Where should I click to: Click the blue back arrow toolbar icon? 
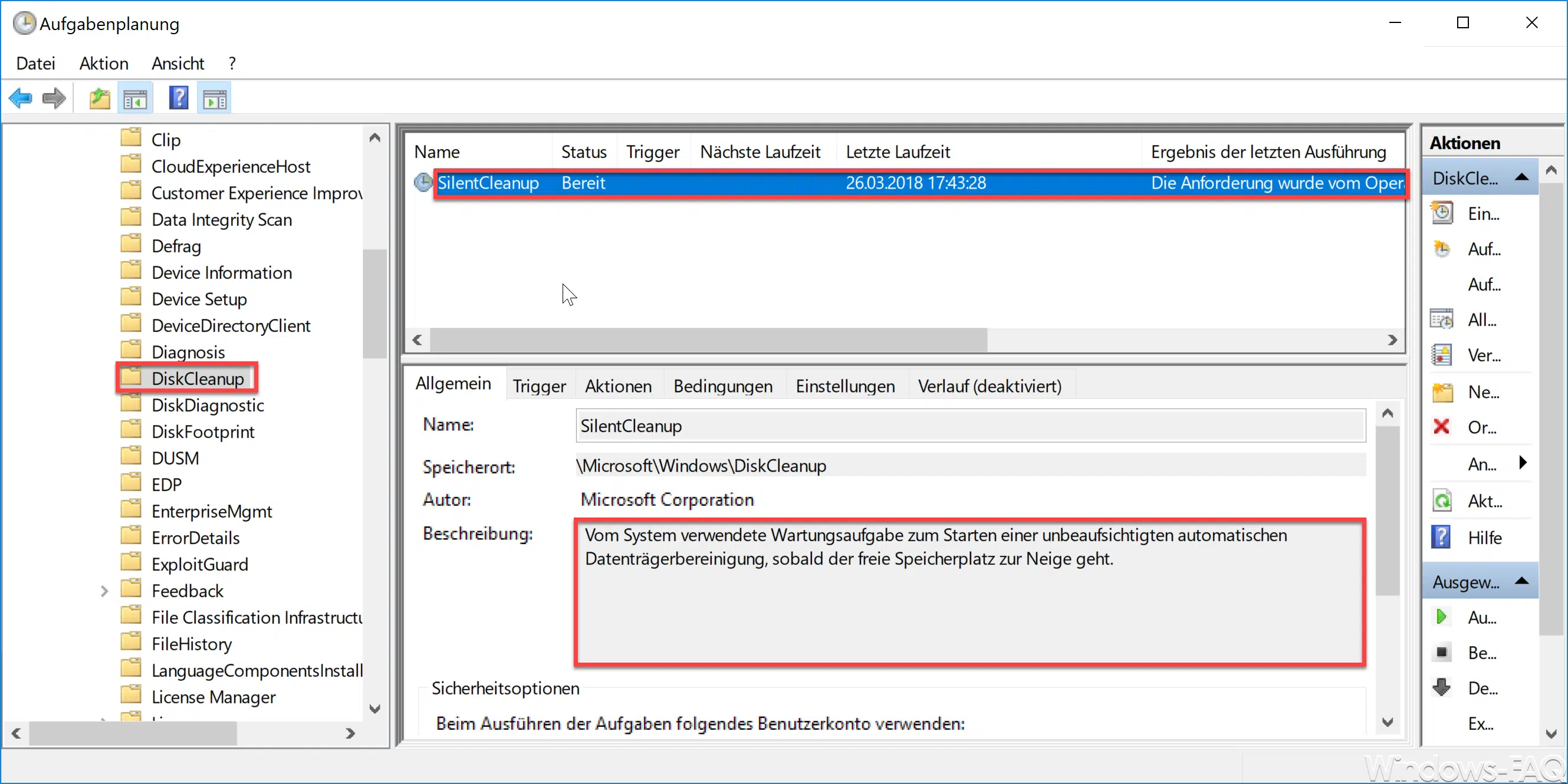[21, 98]
